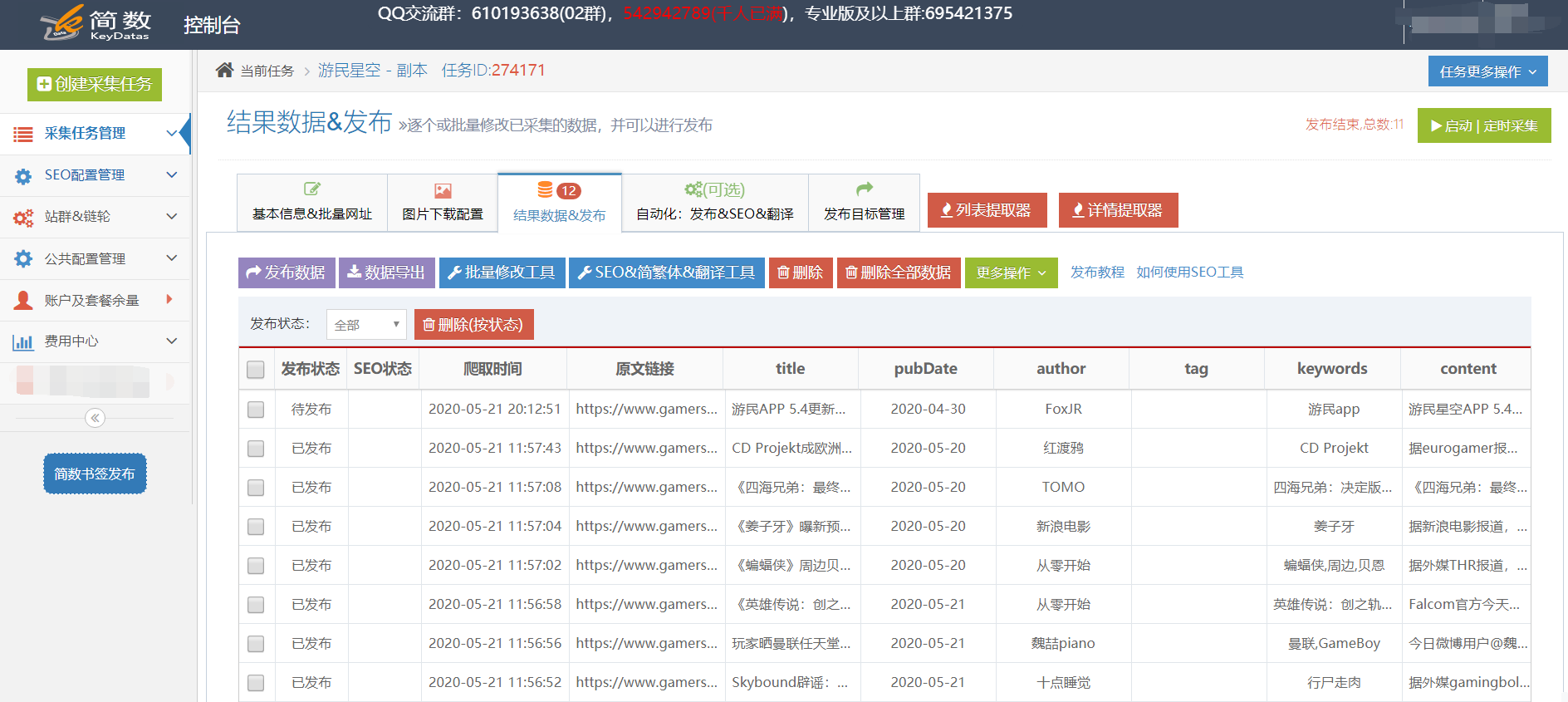Check the row with author 十点睡觉
Image resolution: width=1568 pixels, height=702 pixels.
pyautogui.click(x=256, y=683)
